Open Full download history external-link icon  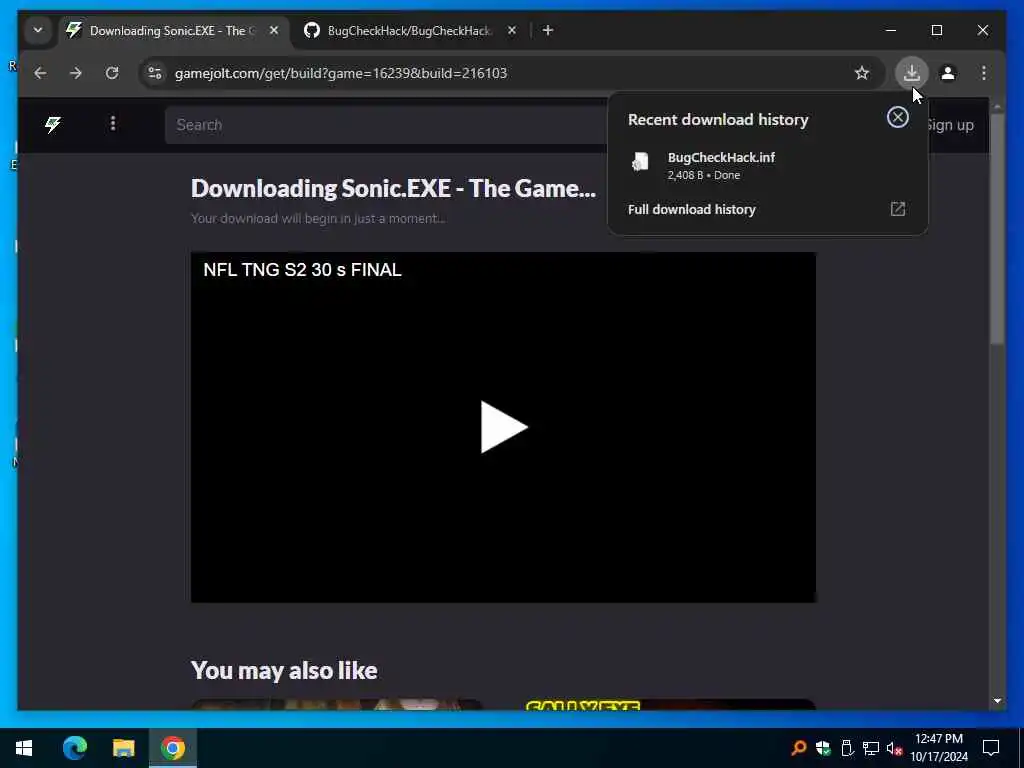pyautogui.click(x=898, y=209)
